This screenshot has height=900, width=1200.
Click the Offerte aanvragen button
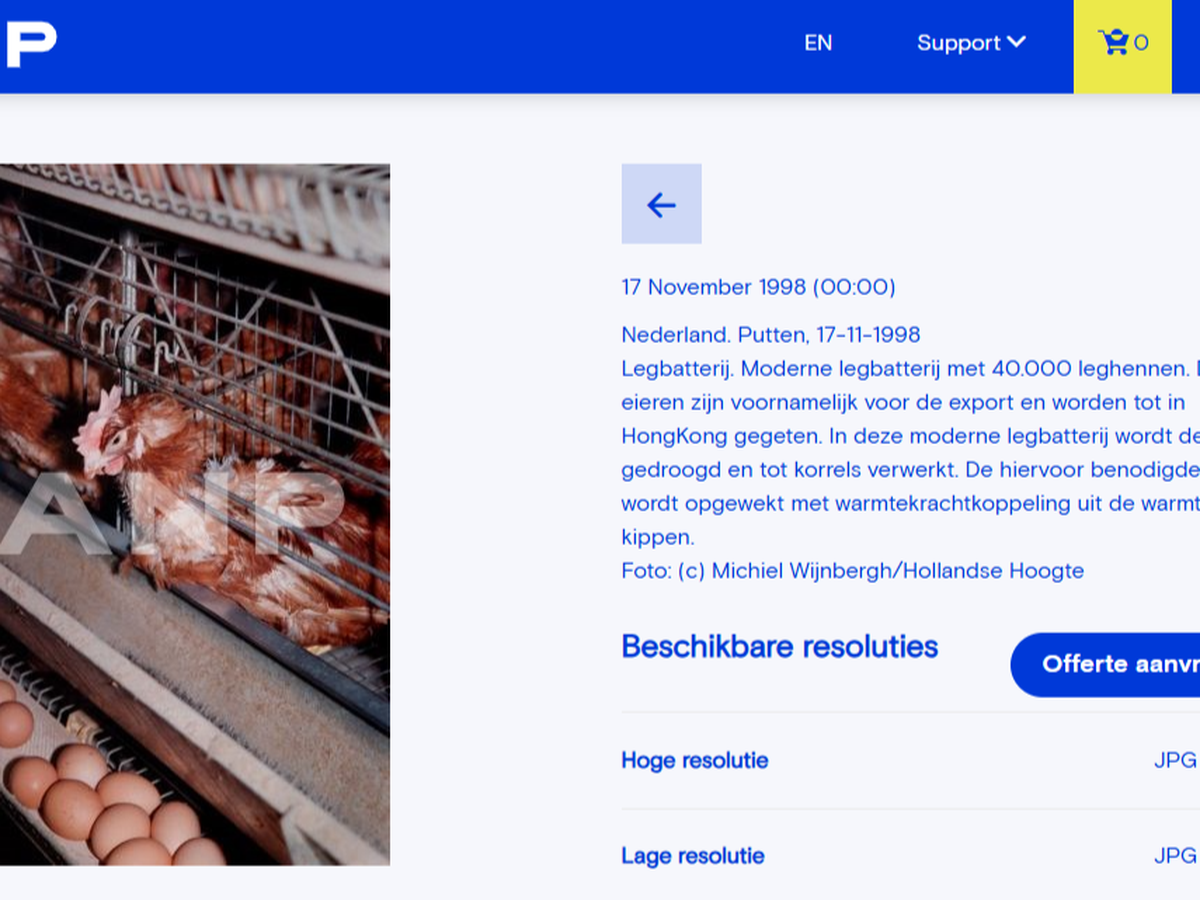pos(1105,664)
